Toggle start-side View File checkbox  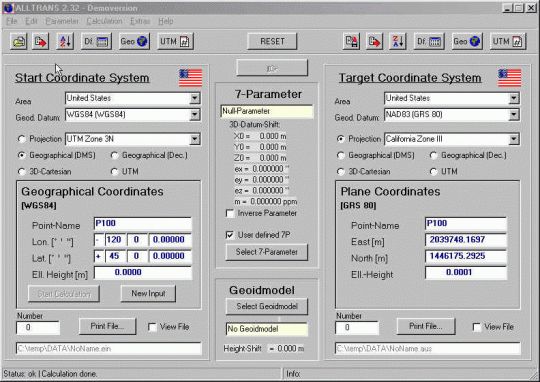pyautogui.click(x=152, y=327)
